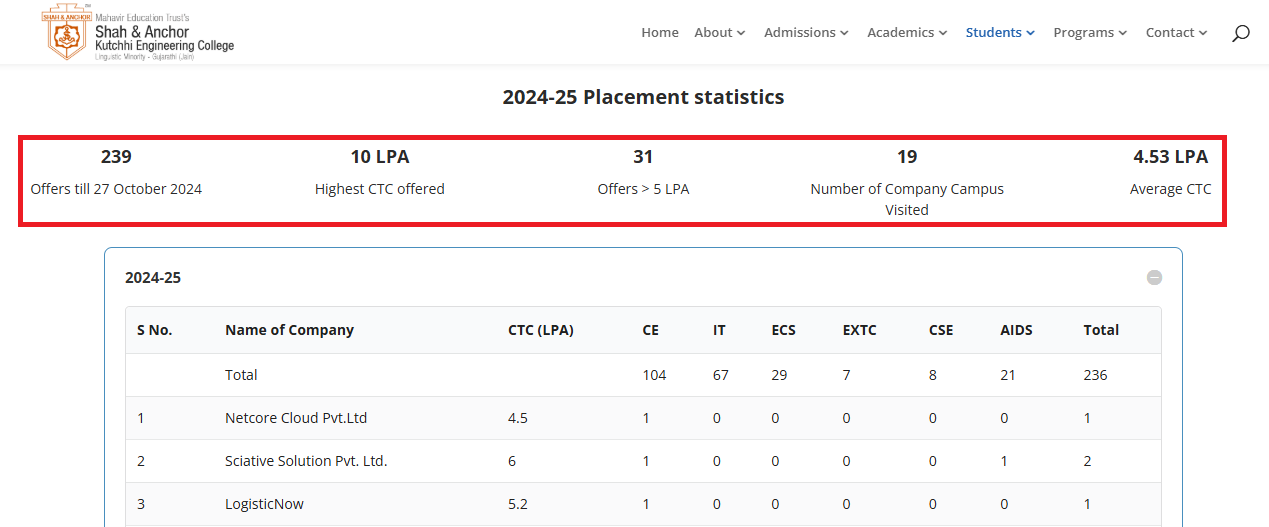Expand the Admissions dropdown menu

tap(806, 33)
